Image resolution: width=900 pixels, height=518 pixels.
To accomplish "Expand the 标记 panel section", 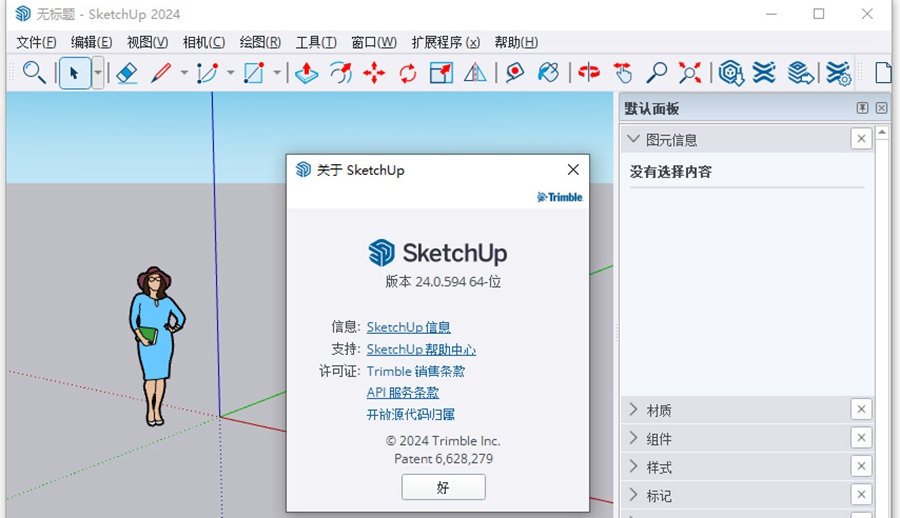I will click(633, 494).
